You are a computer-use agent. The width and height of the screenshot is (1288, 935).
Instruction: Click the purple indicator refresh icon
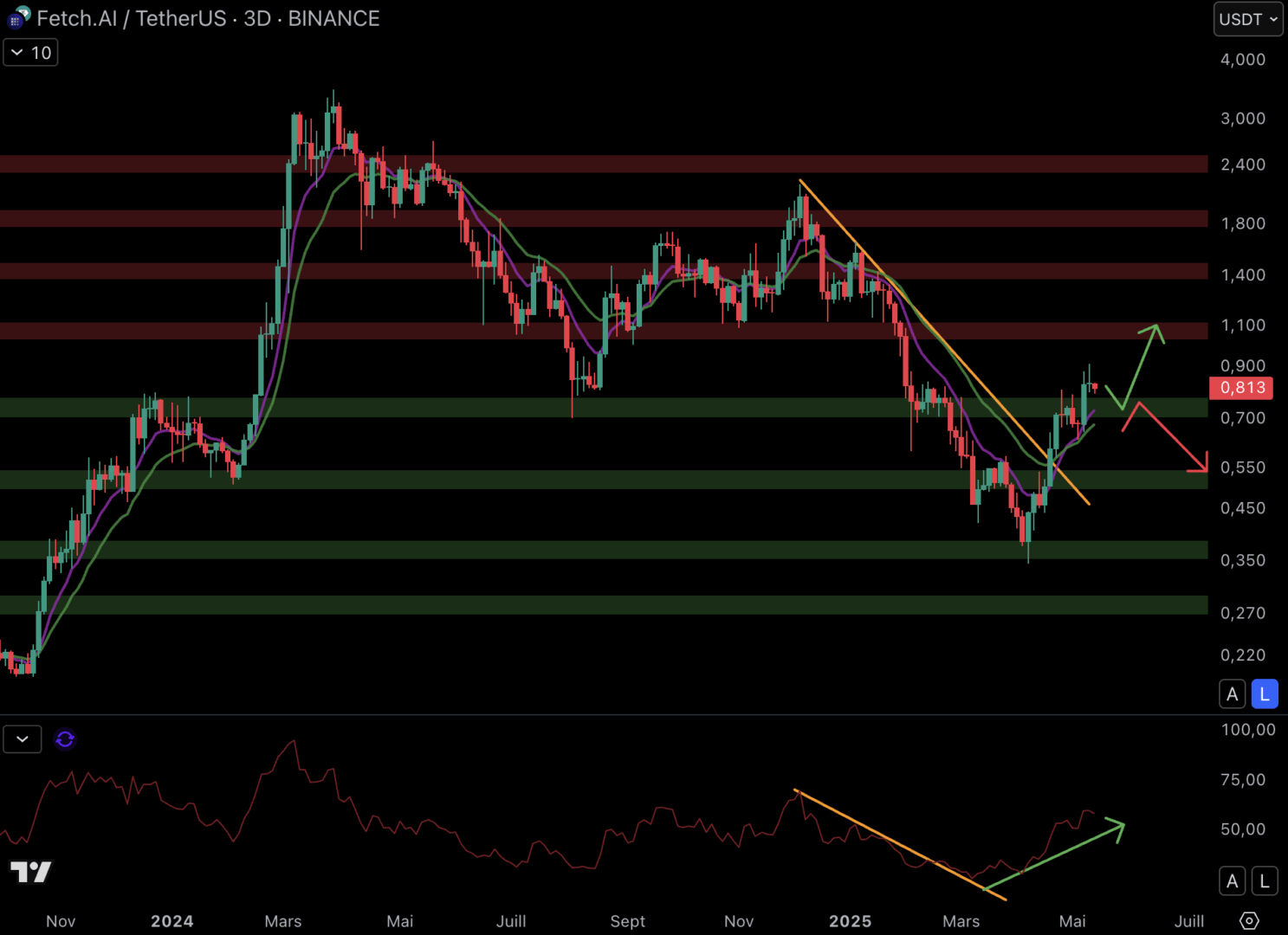(65, 739)
